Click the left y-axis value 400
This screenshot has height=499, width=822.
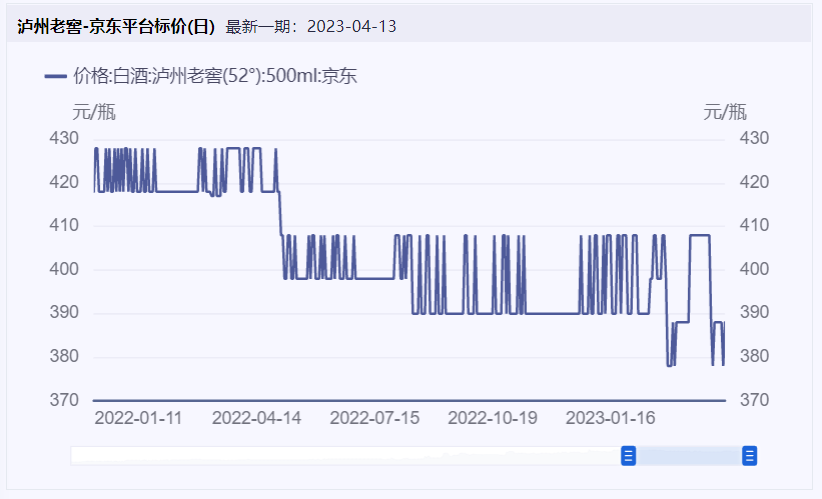64,269
